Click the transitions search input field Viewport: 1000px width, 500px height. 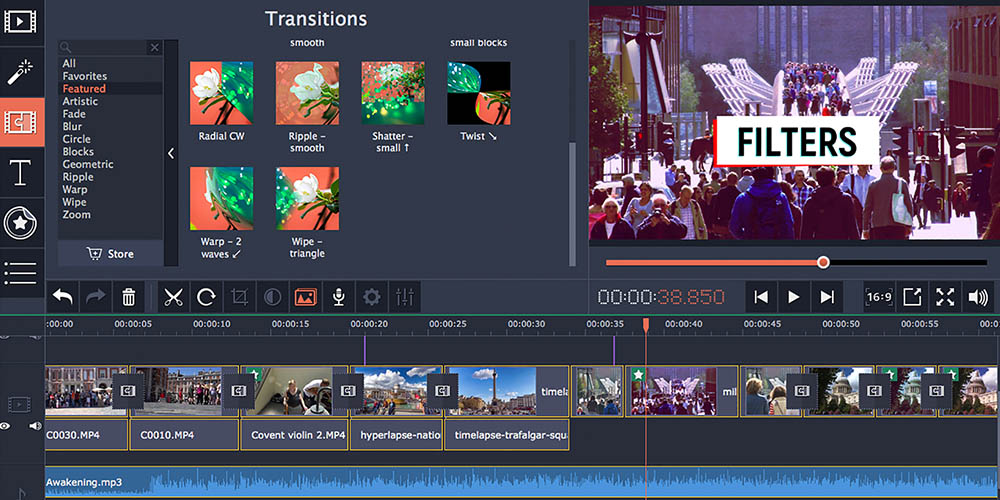pyautogui.click(x=103, y=48)
